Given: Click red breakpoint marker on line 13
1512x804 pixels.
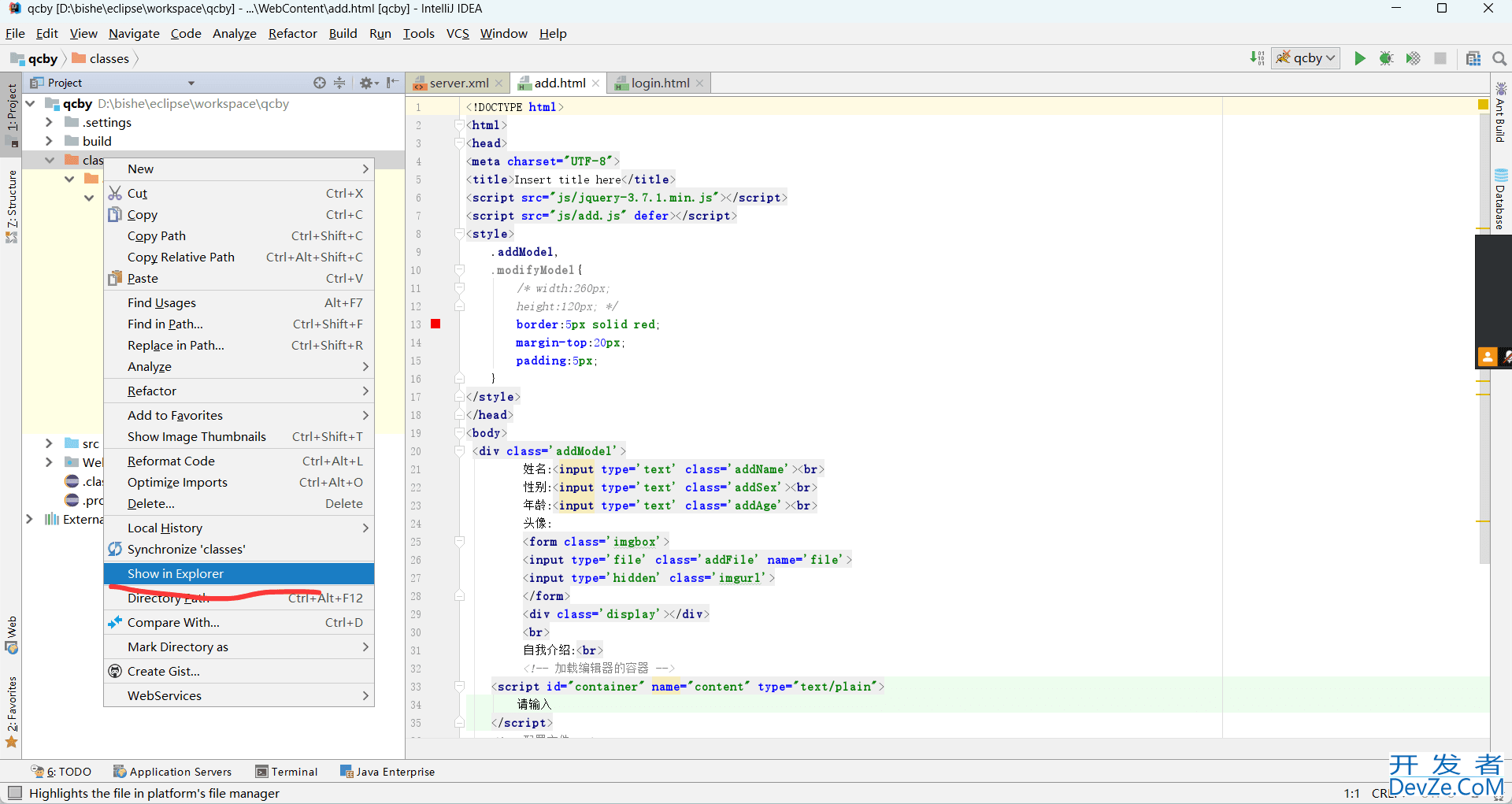Looking at the screenshot, I should (435, 324).
